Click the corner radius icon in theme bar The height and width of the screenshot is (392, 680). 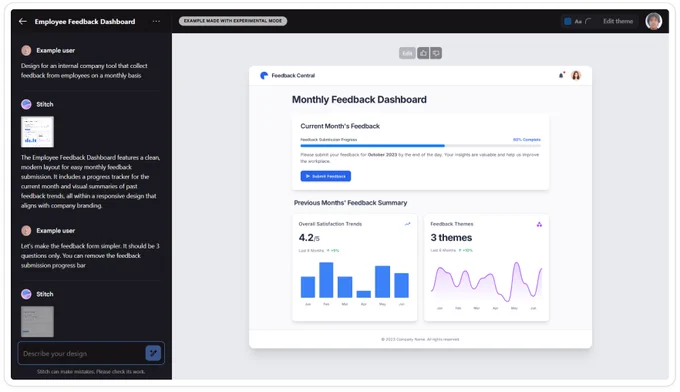(x=588, y=21)
